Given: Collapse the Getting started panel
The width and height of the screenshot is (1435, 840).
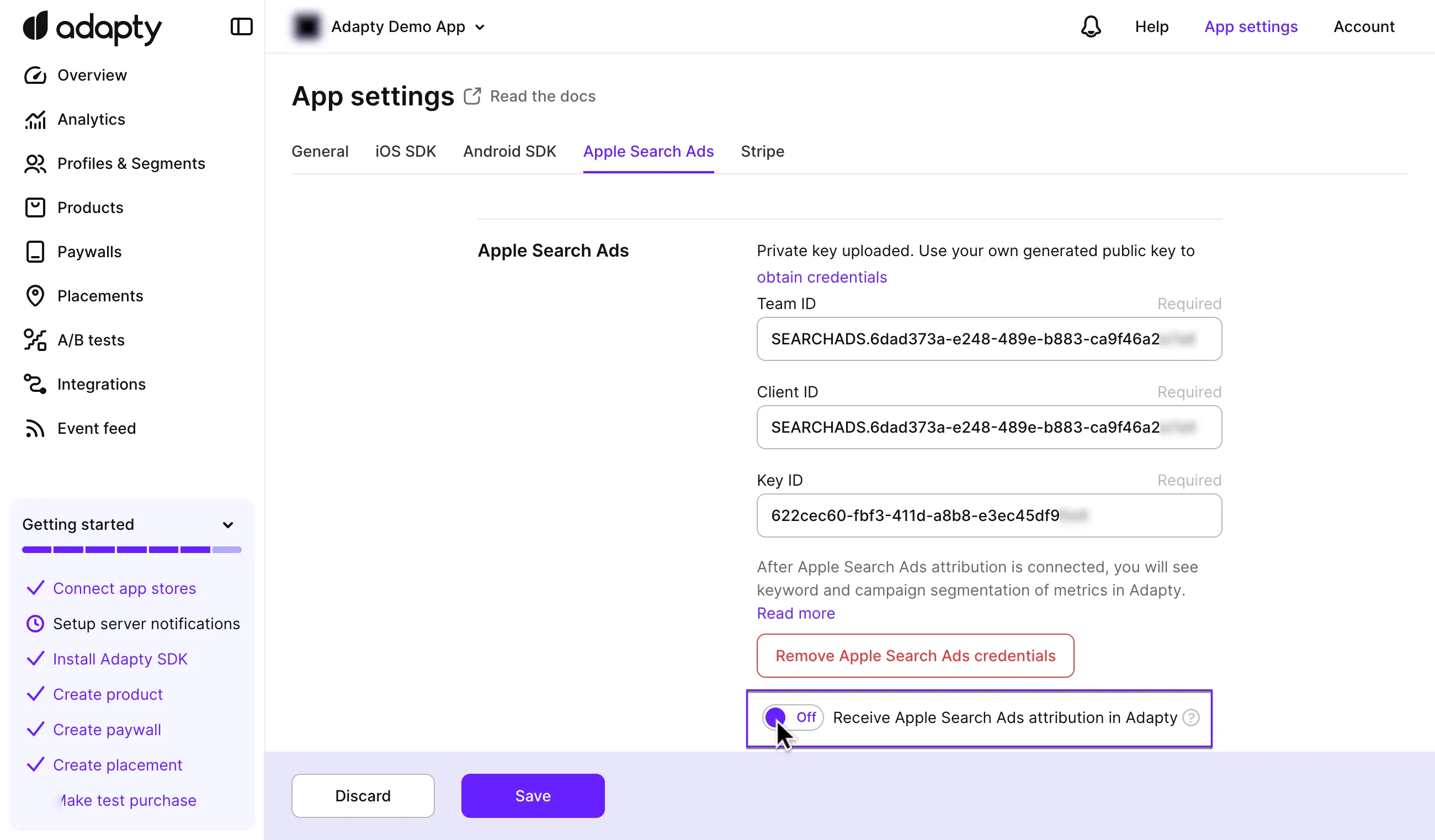Looking at the screenshot, I should click(x=228, y=524).
